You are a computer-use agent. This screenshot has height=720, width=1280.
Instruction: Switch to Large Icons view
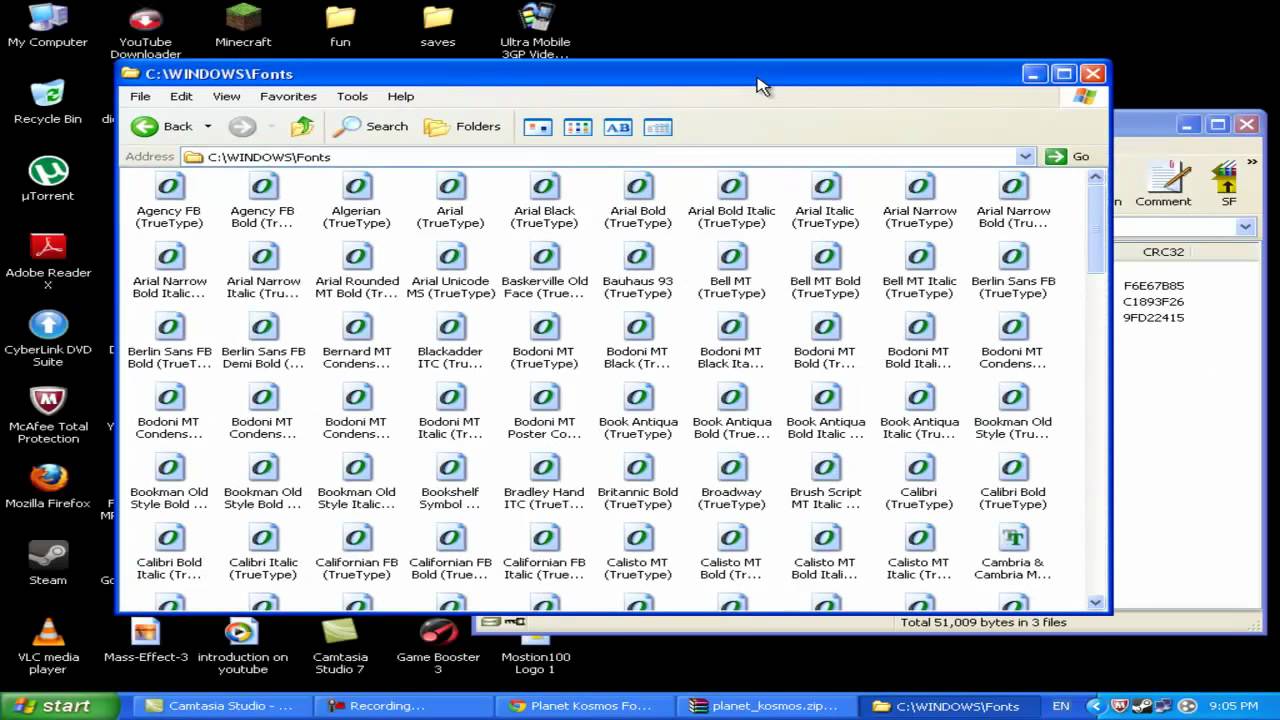click(538, 127)
